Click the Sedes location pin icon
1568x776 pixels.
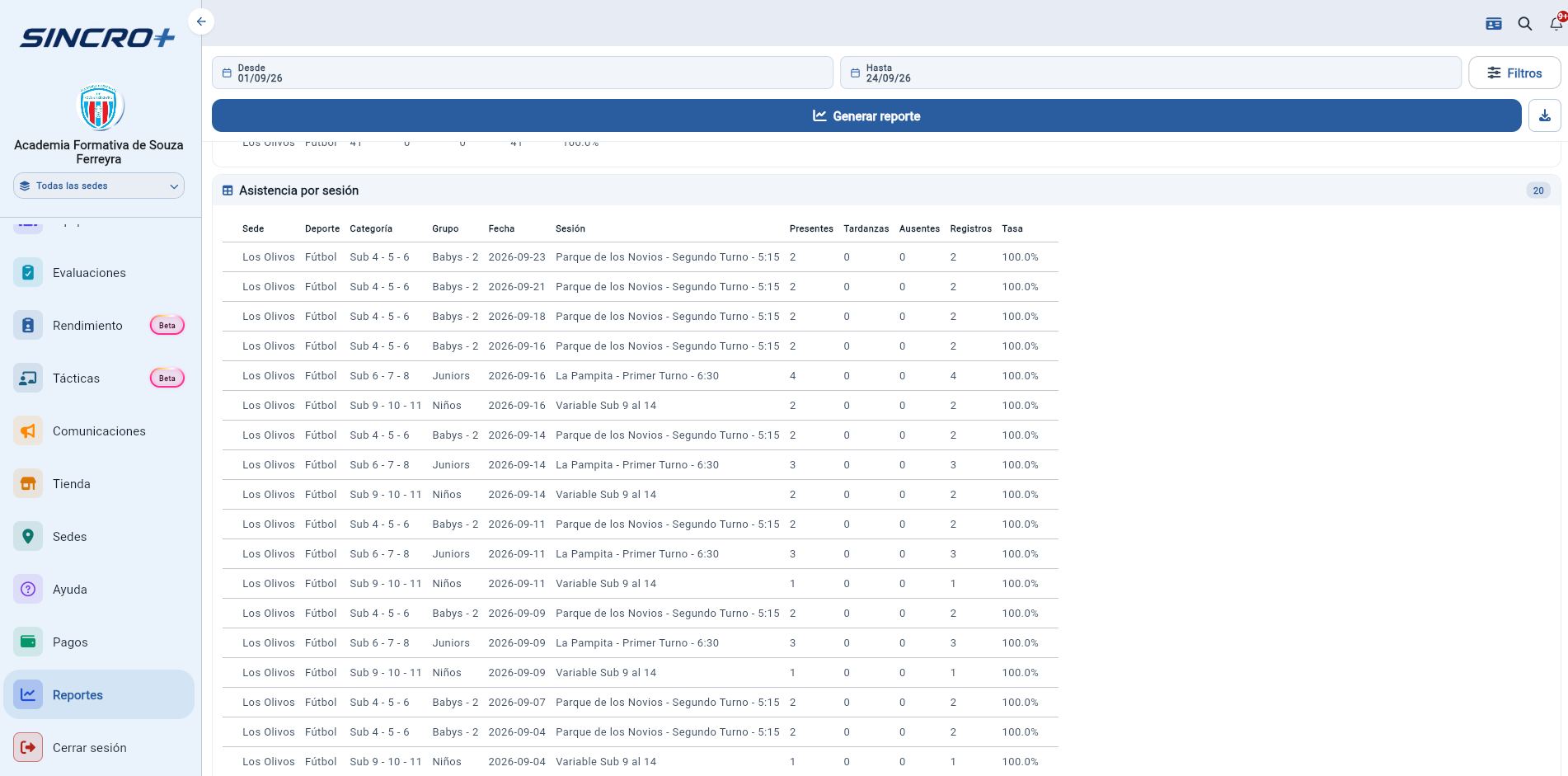pyautogui.click(x=28, y=537)
